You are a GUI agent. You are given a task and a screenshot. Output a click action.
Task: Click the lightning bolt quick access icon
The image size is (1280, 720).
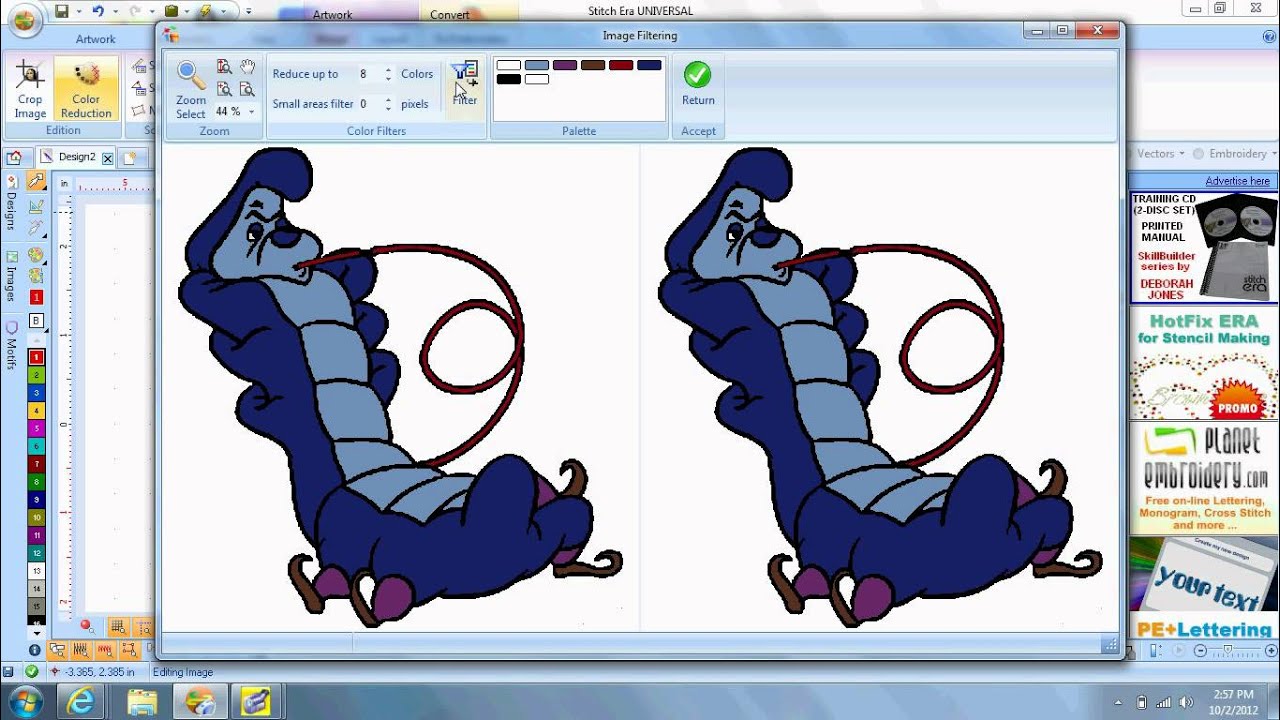point(206,12)
